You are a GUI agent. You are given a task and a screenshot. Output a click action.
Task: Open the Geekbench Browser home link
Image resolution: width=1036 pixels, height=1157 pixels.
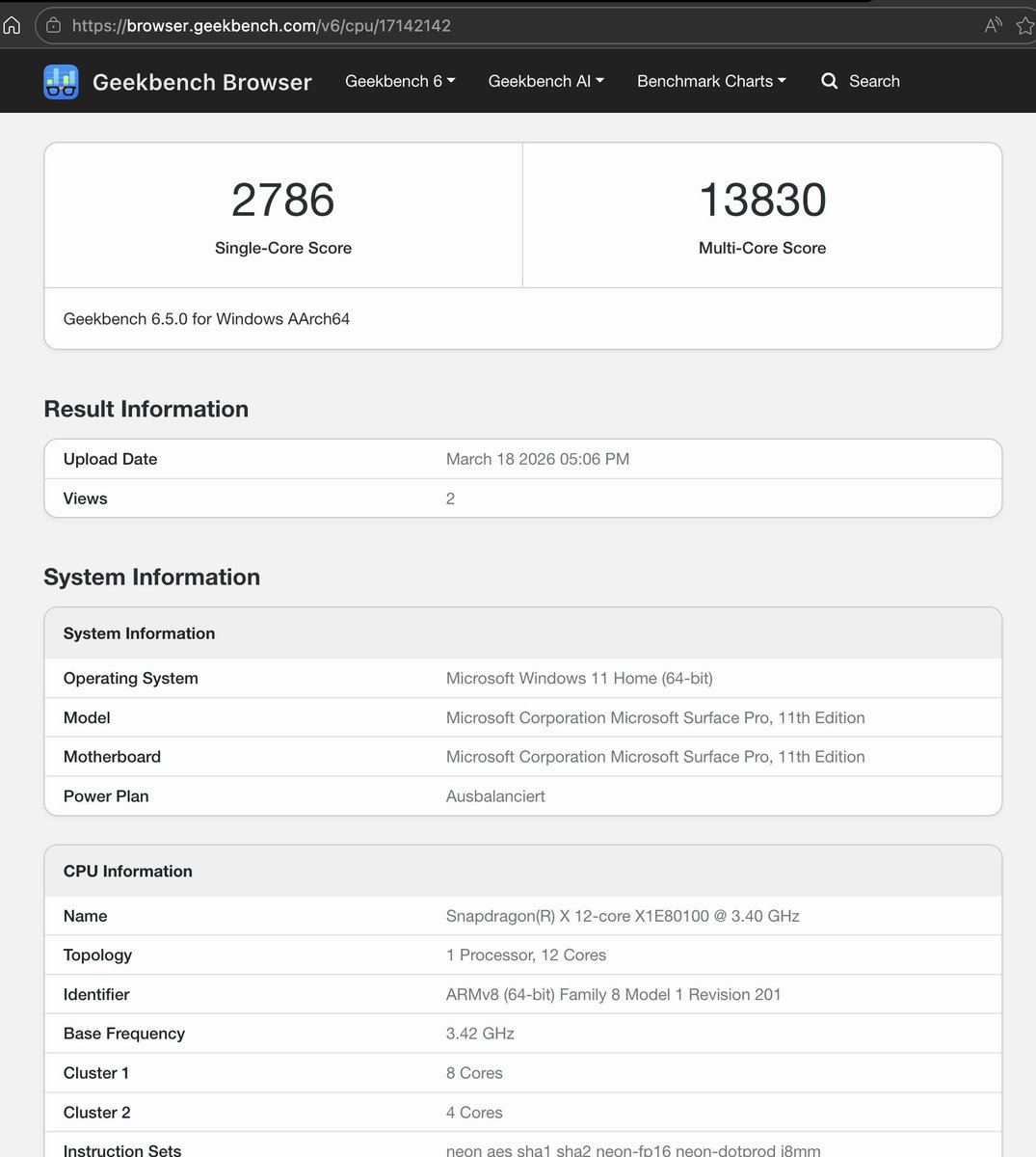201,82
